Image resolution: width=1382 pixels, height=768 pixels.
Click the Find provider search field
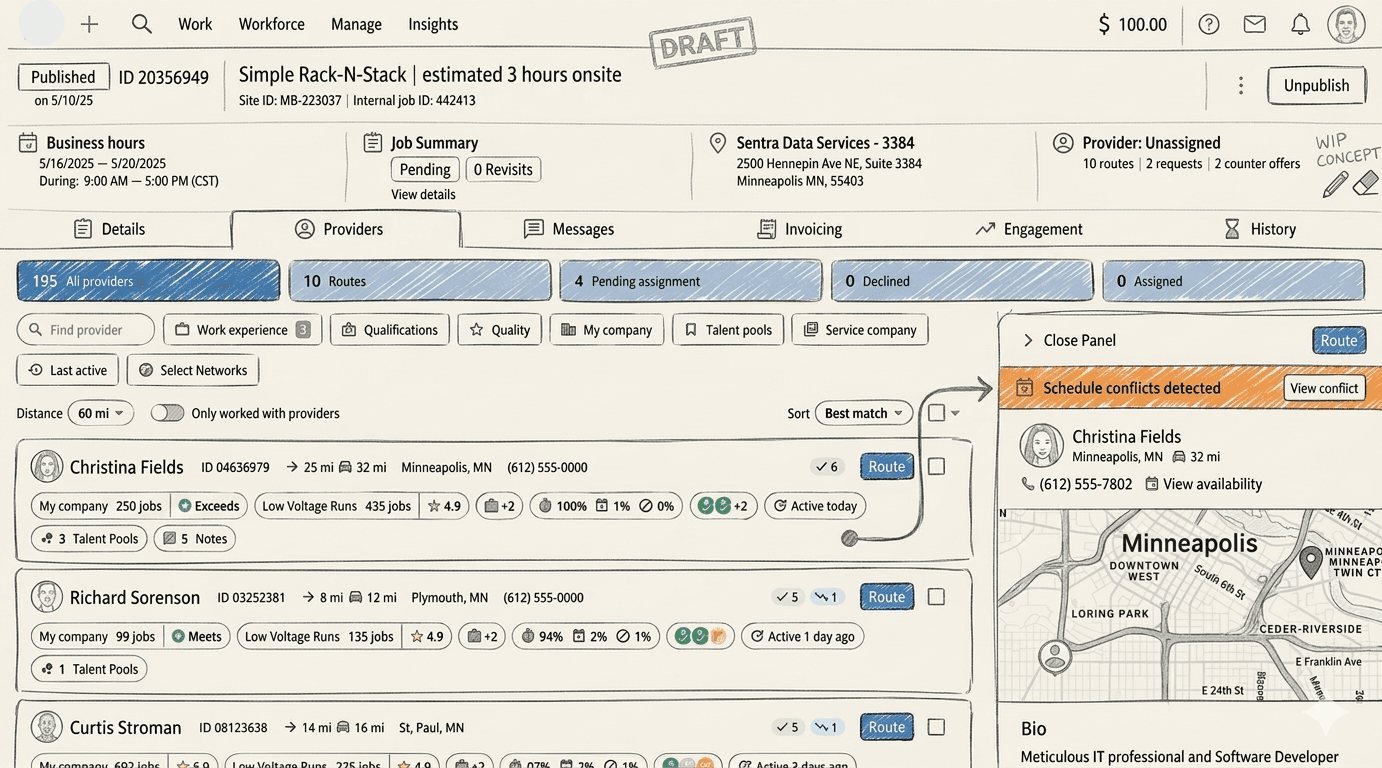[x=86, y=330]
